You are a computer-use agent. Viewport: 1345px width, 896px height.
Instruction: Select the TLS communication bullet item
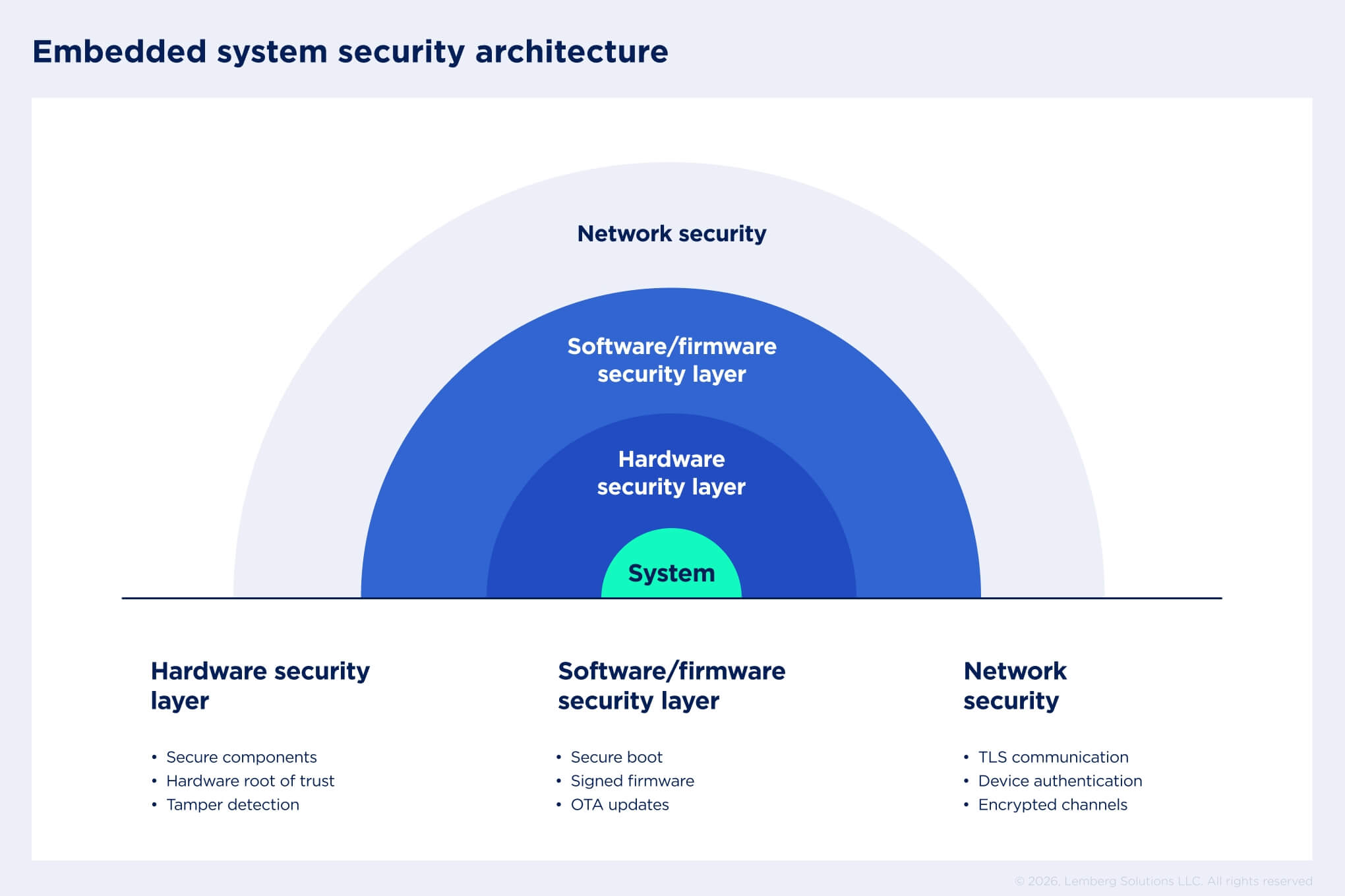1053,758
